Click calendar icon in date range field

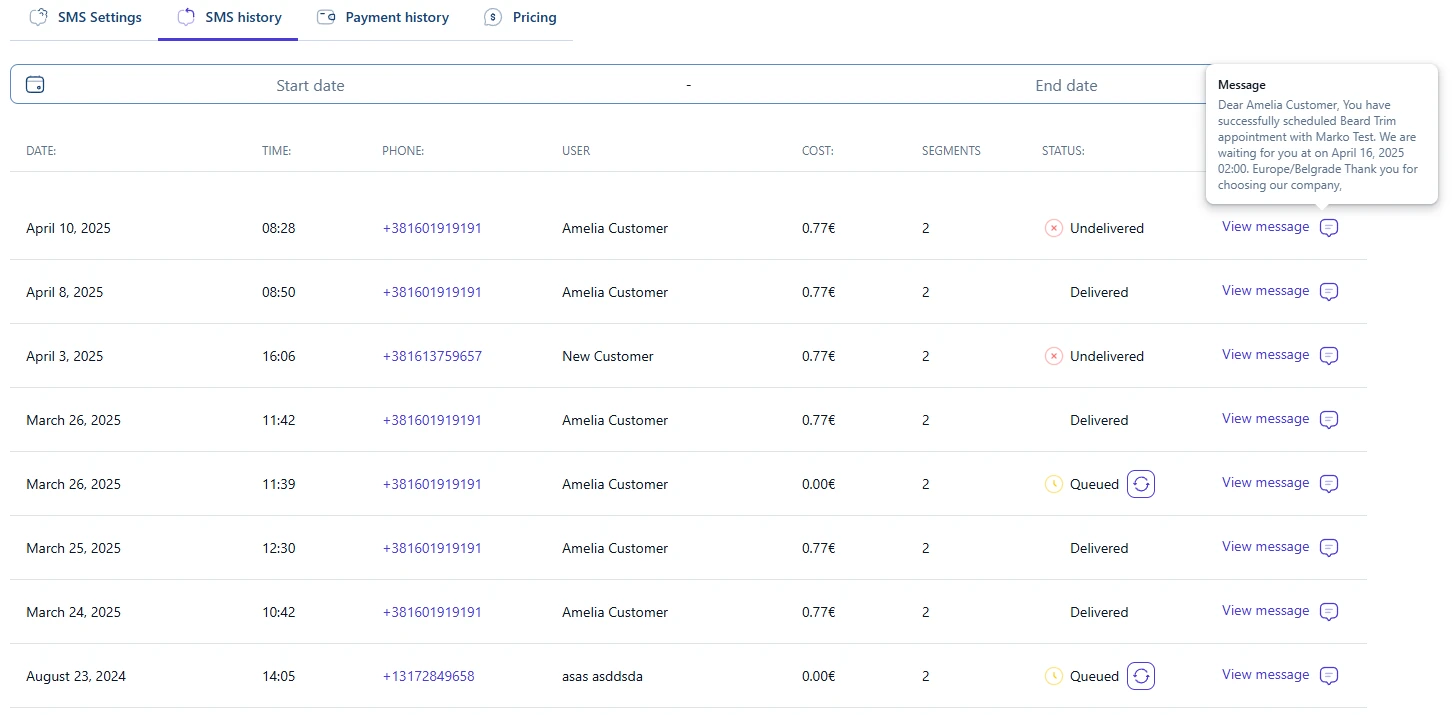[x=35, y=85]
